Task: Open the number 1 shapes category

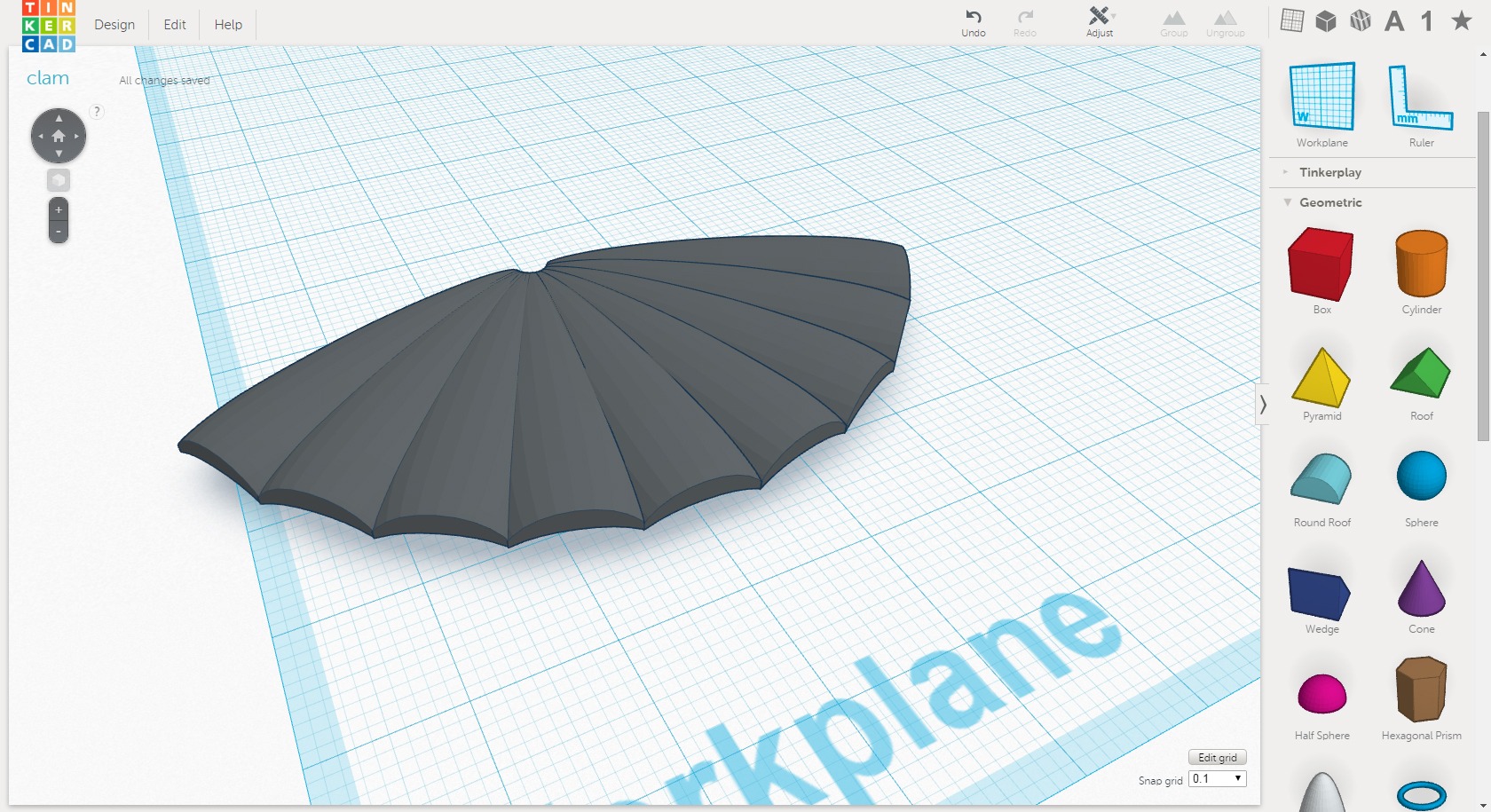Action: 1427,20
